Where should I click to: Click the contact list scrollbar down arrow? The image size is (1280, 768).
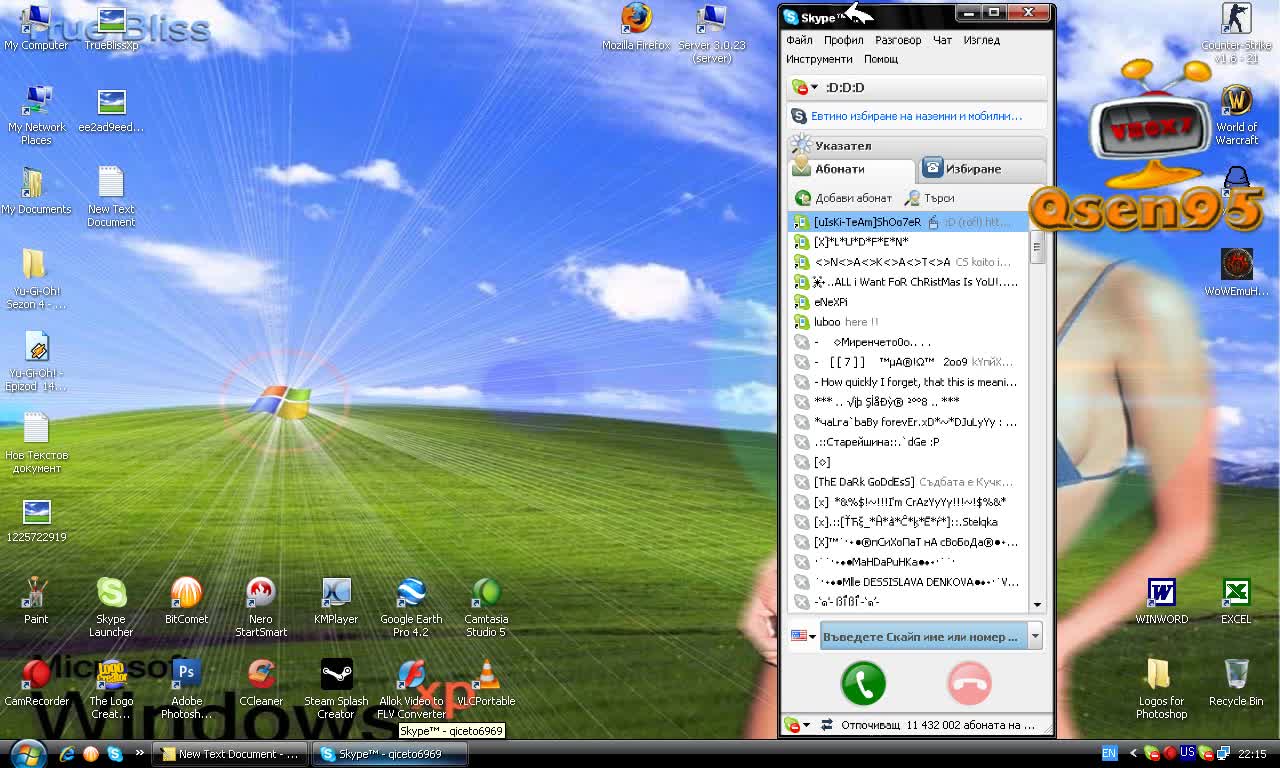[1037, 604]
